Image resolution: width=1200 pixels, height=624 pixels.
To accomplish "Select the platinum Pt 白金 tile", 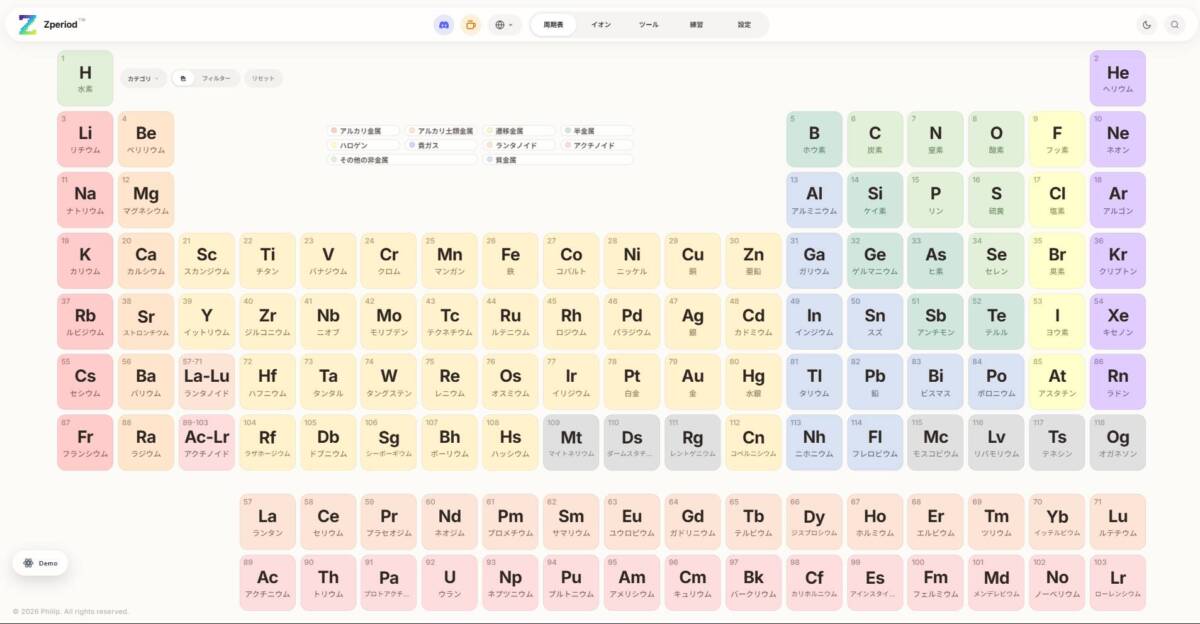I will [632, 382].
